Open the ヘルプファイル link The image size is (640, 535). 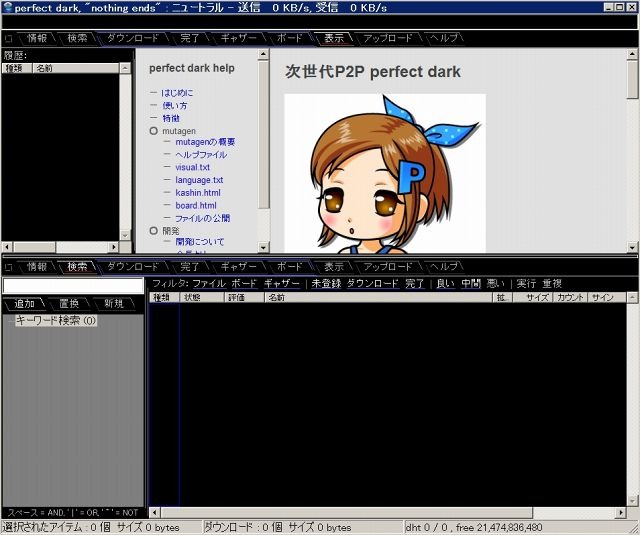pyautogui.click(x=201, y=155)
